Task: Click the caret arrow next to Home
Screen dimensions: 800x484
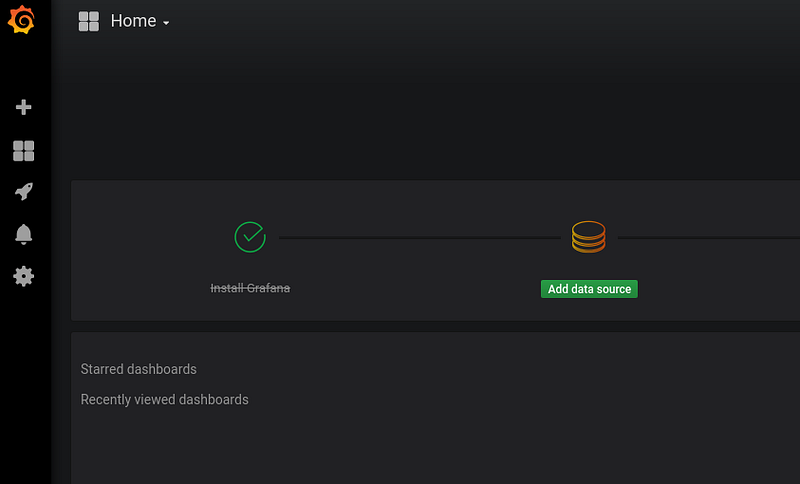Action: tap(166, 23)
